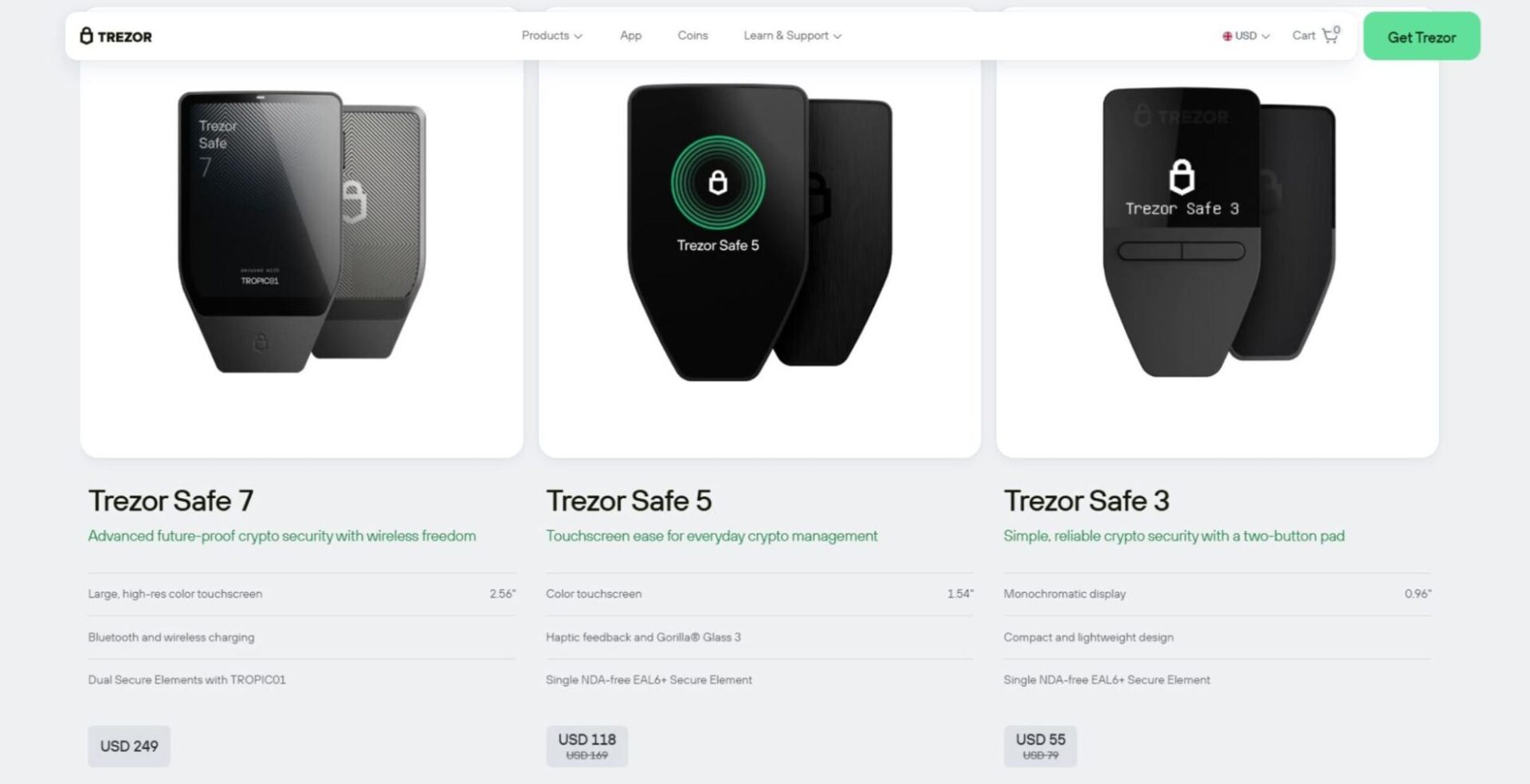The width and height of the screenshot is (1530, 784).
Task: Open the shopping cart icon
Action: (x=1330, y=35)
